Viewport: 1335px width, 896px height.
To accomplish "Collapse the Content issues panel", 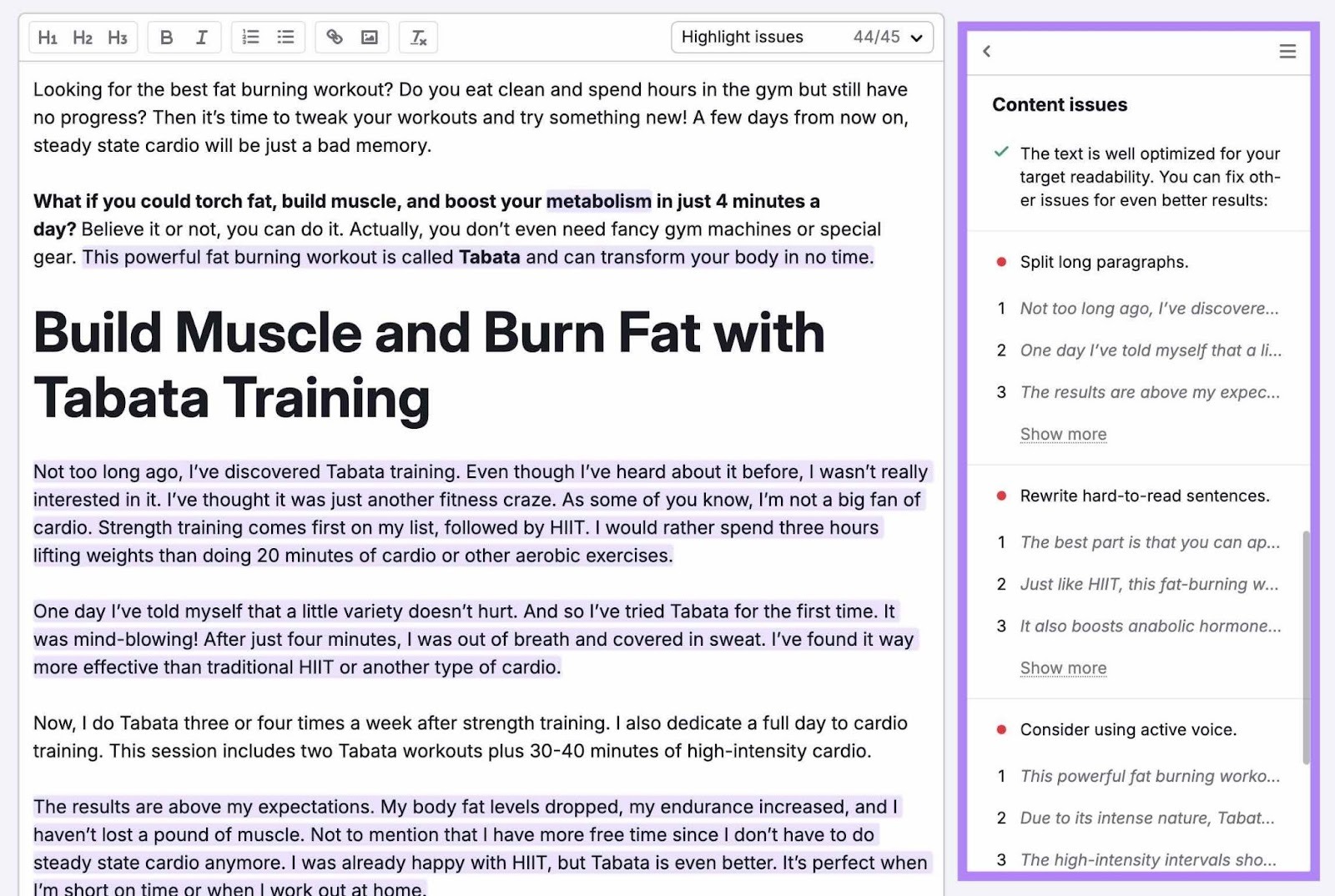I will [987, 51].
